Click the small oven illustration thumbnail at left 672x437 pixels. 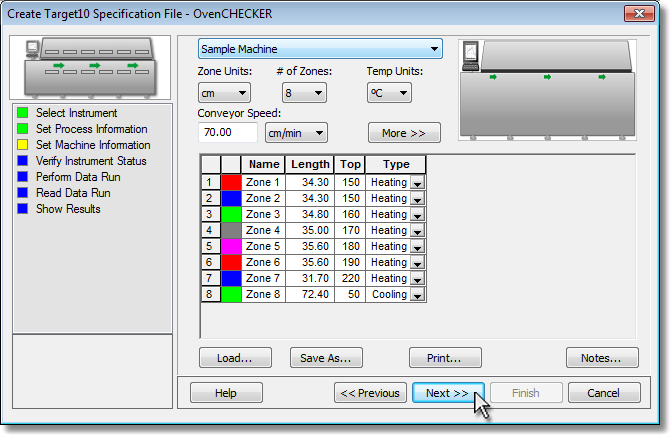click(90, 67)
